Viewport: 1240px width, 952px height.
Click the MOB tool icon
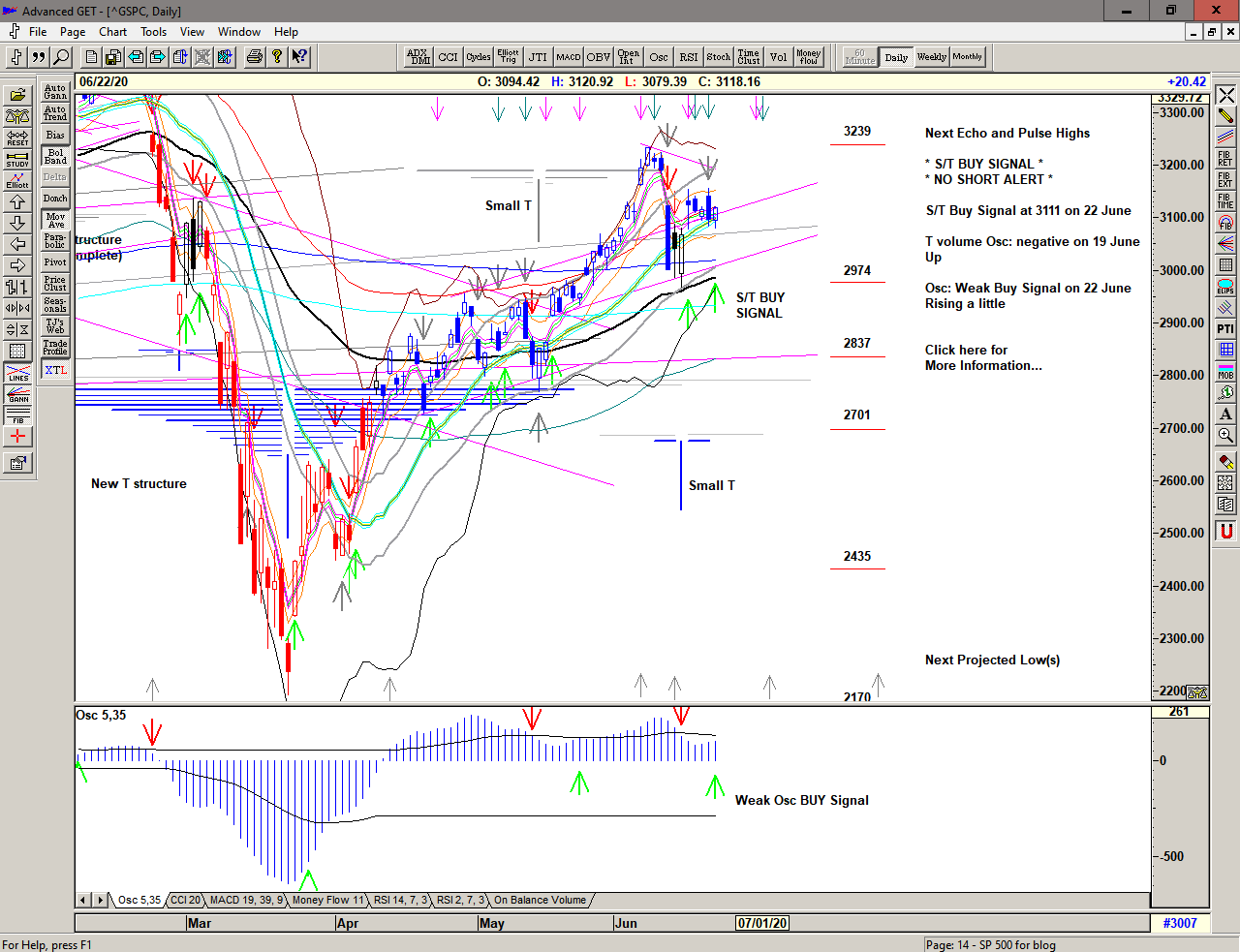(x=1225, y=372)
